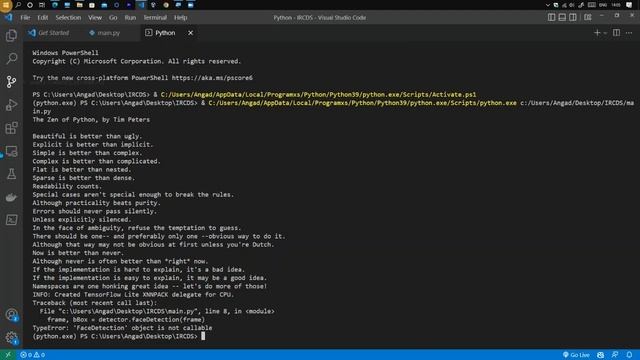Switch to the Get Started tab
640x360 pixels.
(49, 33)
